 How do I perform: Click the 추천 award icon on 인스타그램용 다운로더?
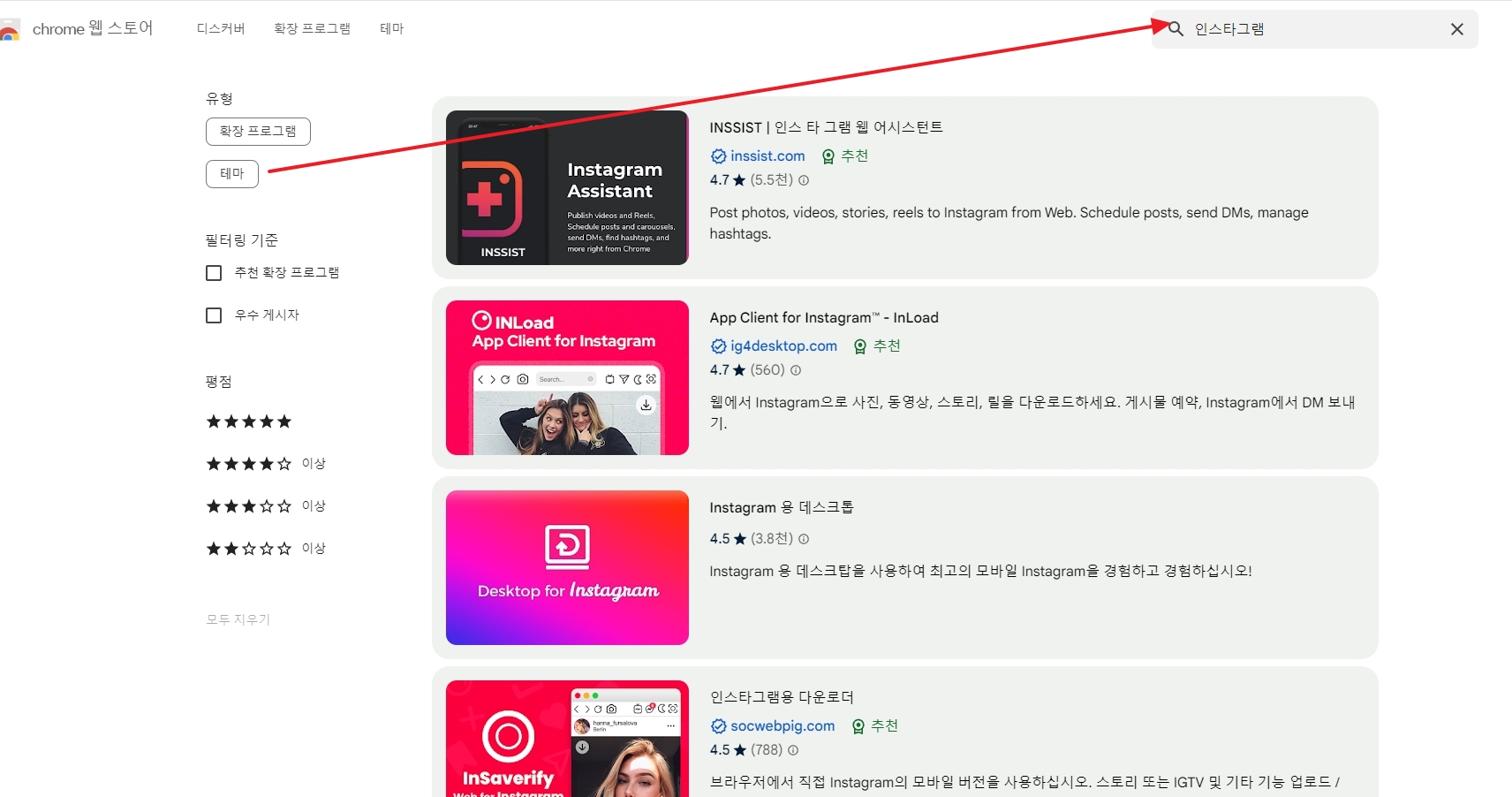[858, 726]
